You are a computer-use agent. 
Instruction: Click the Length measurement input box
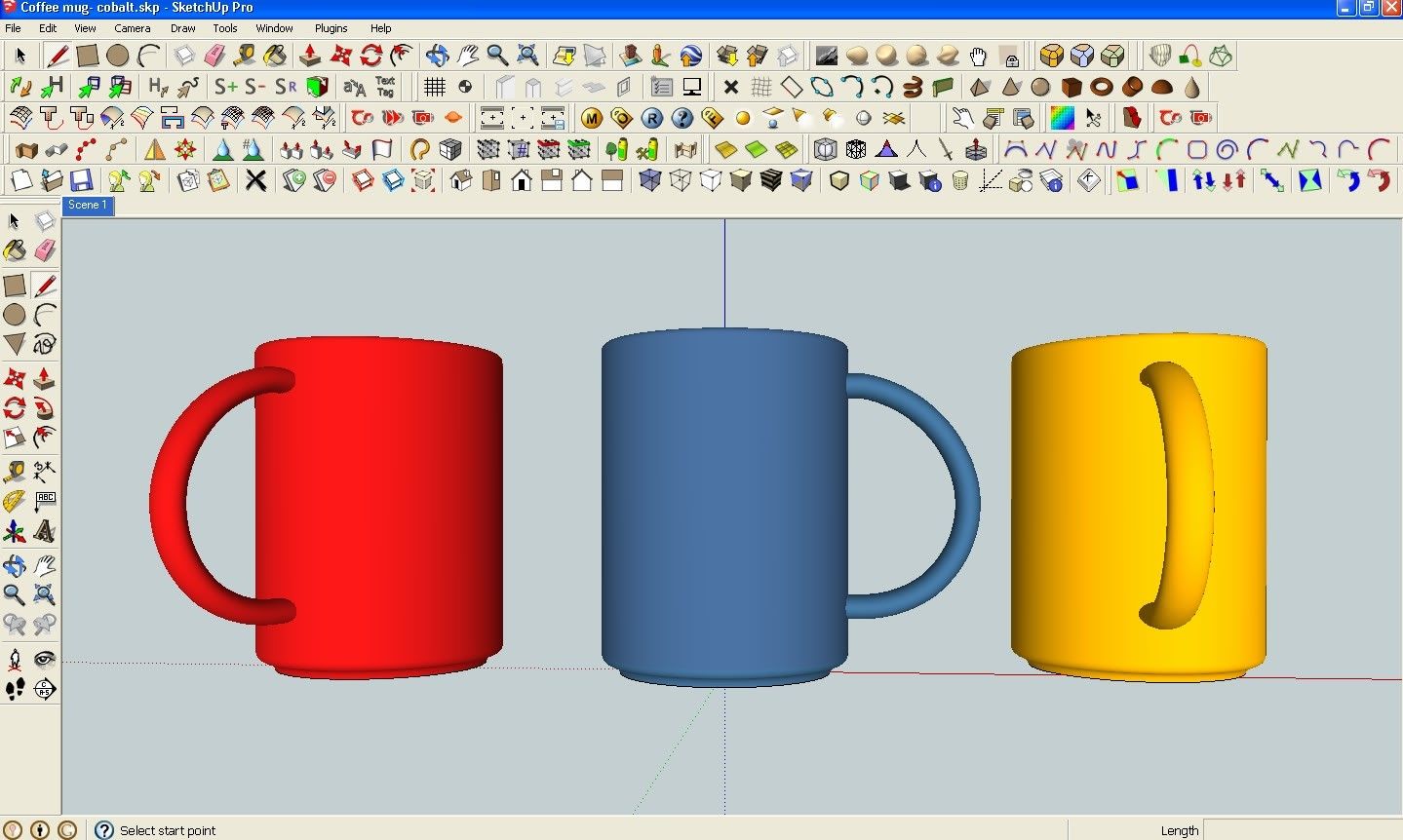[1303, 830]
